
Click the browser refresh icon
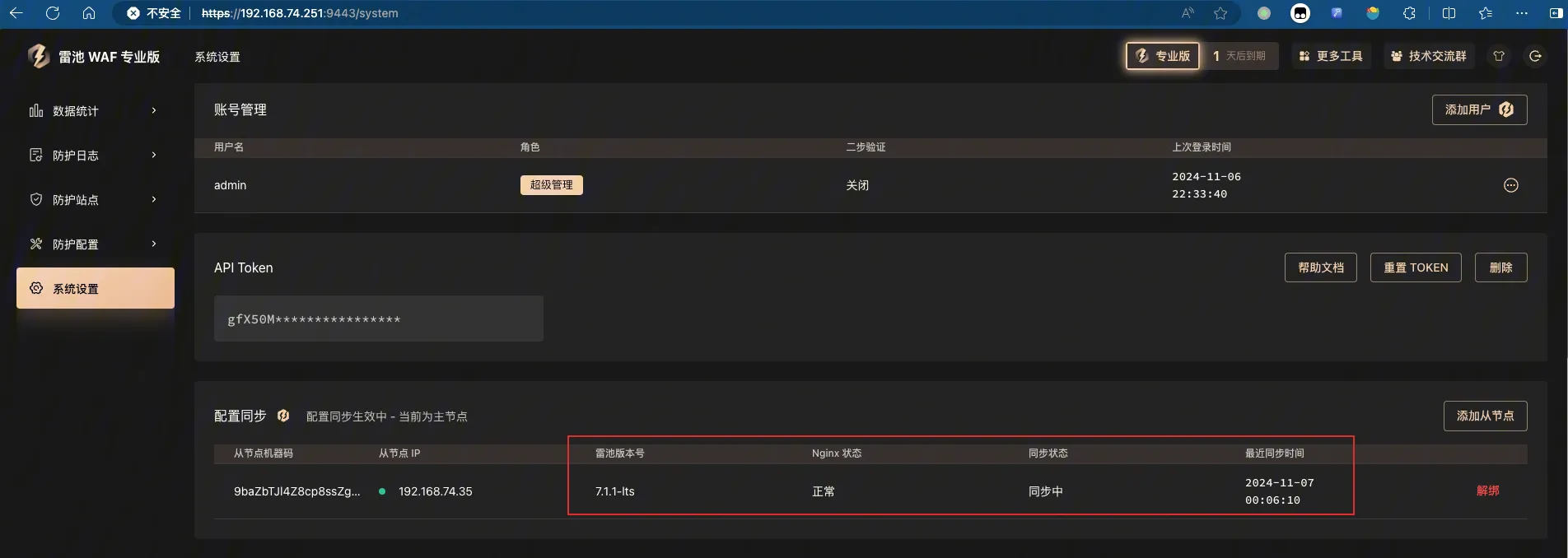coord(53,13)
